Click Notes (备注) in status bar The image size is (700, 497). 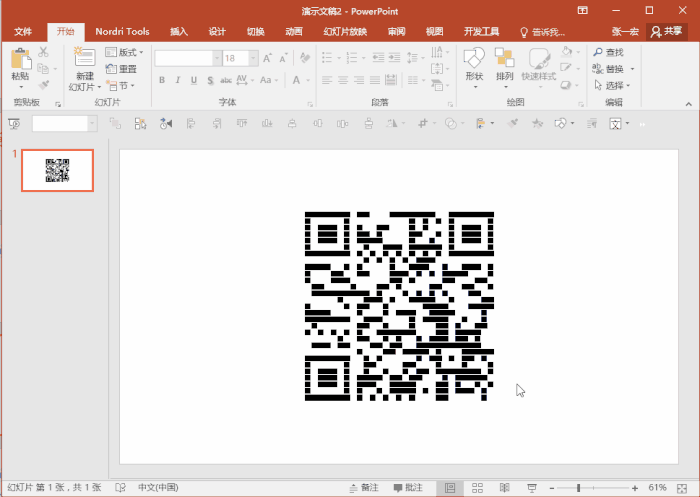tap(364, 488)
